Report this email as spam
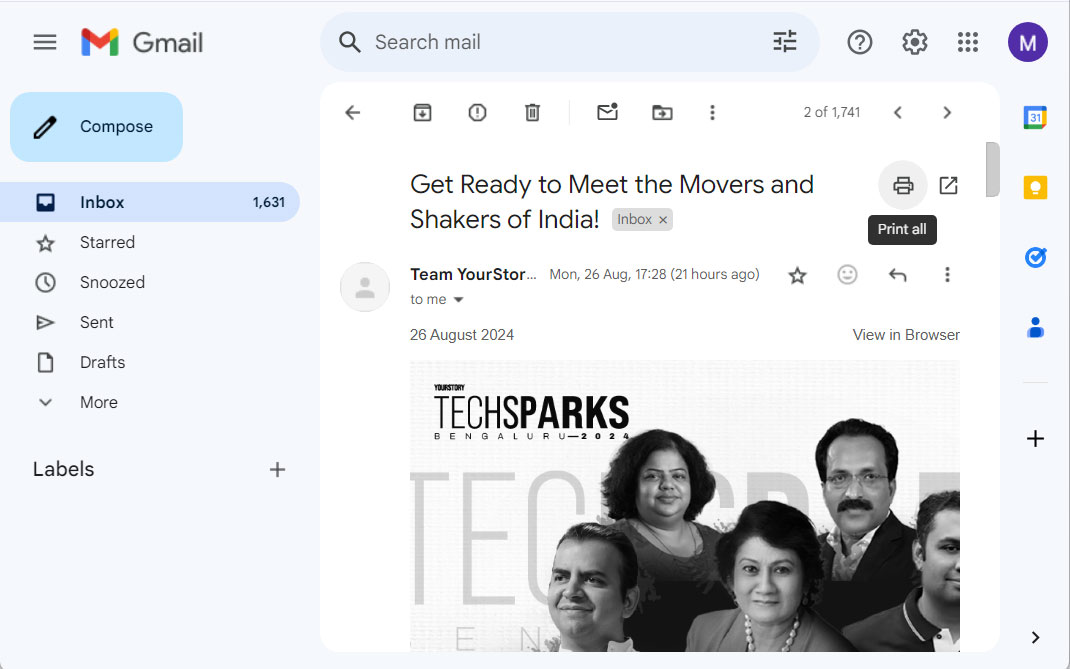The image size is (1070, 669). 477,113
